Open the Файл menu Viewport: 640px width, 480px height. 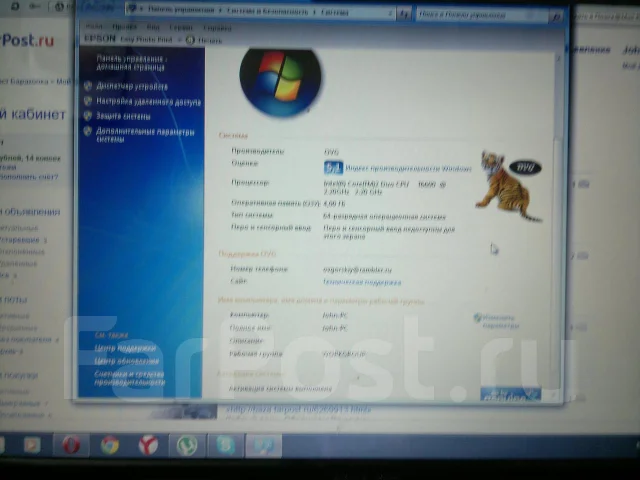click(93, 27)
